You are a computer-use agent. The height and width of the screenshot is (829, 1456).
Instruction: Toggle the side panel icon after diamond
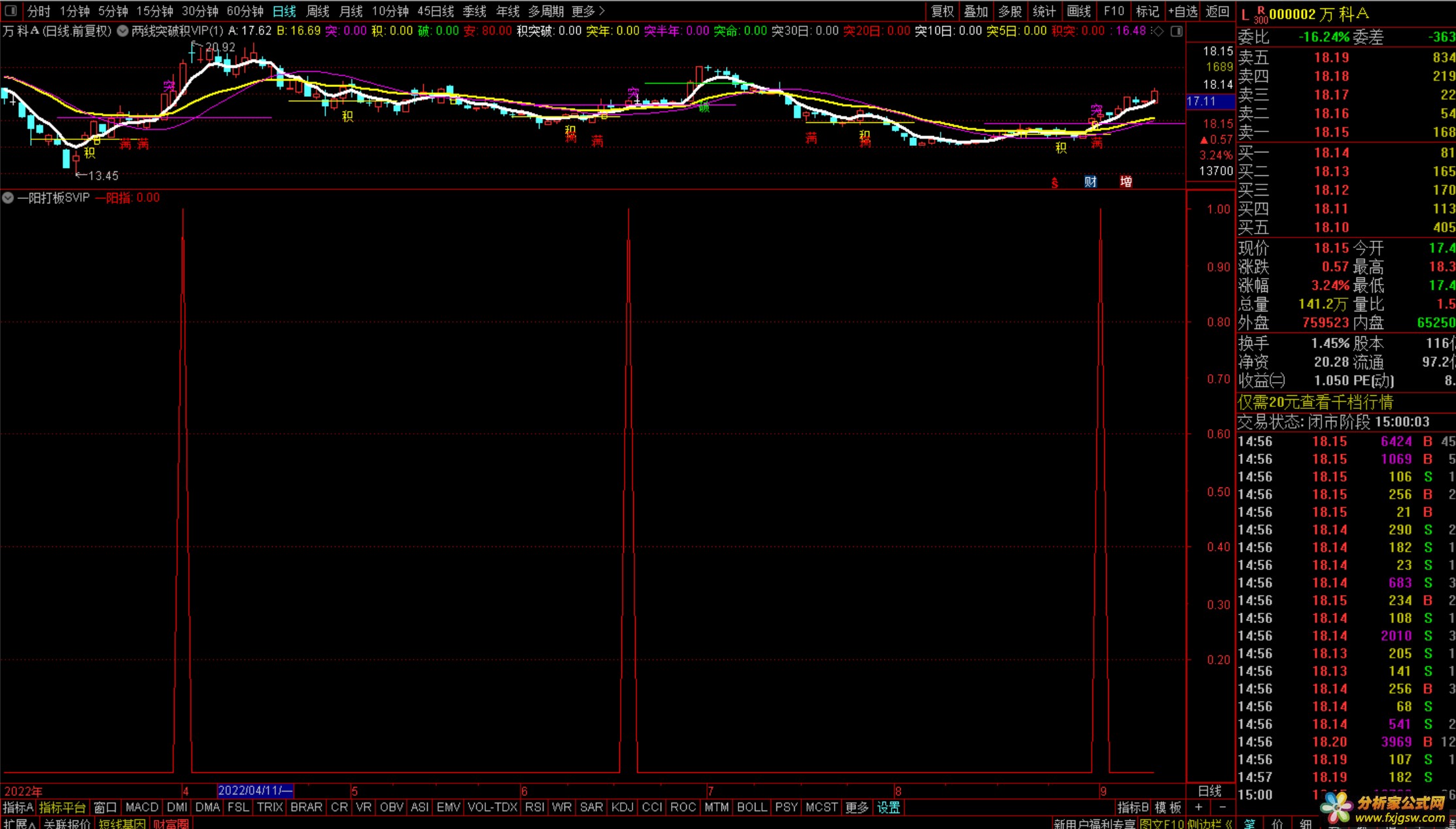[x=1176, y=31]
